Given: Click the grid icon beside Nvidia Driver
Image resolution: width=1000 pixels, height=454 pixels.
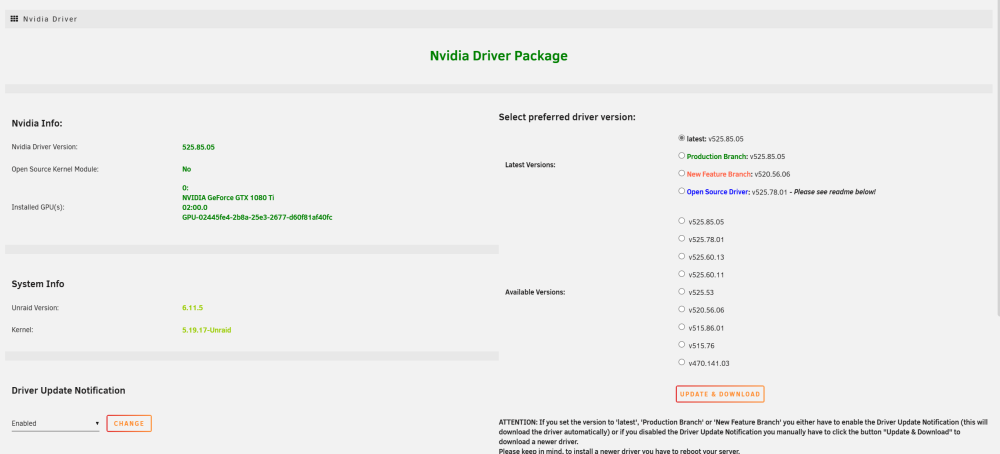Looking at the screenshot, I should pyautogui.click(x=14, y=19).
